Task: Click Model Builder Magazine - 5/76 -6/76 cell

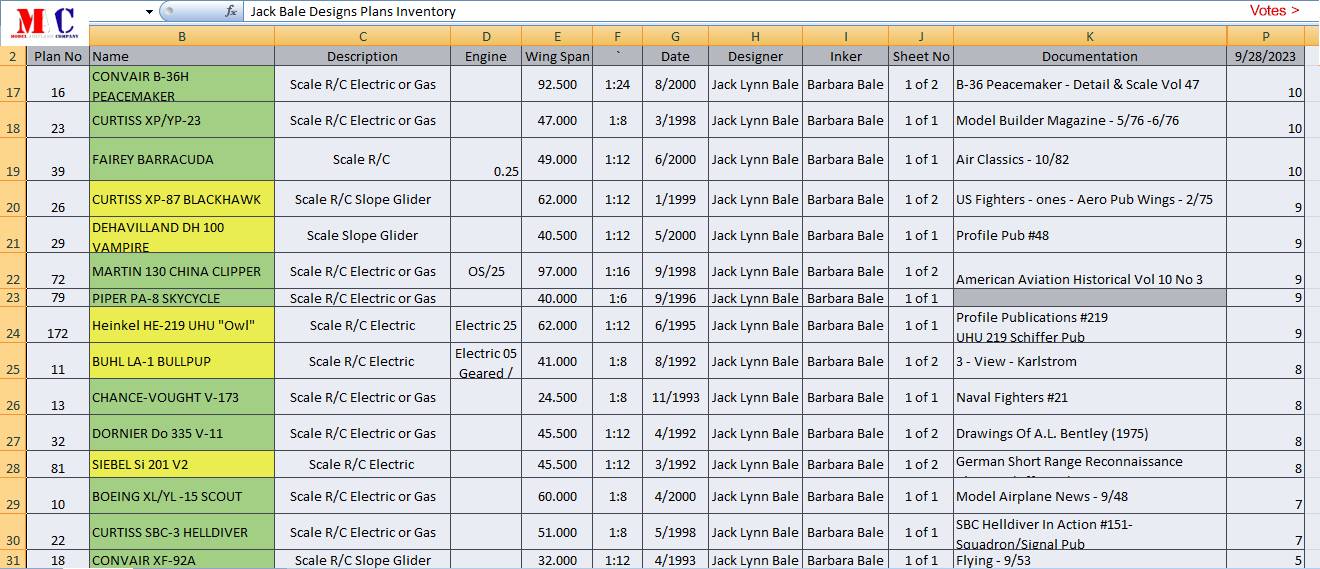Action: 1090,120
